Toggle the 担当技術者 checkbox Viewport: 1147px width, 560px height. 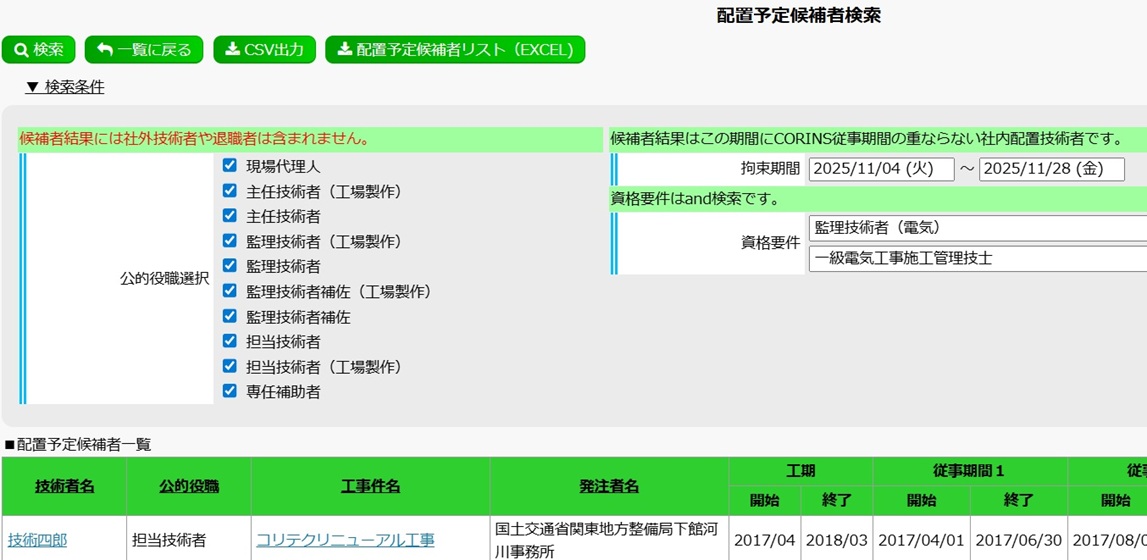(x=230, y=341)
